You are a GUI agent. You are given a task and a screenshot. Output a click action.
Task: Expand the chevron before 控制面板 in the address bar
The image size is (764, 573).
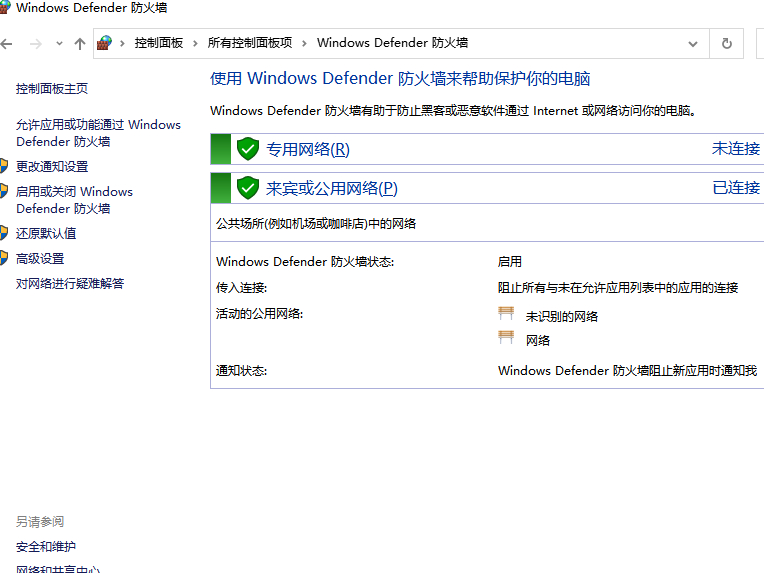click(x=122, y=43)
